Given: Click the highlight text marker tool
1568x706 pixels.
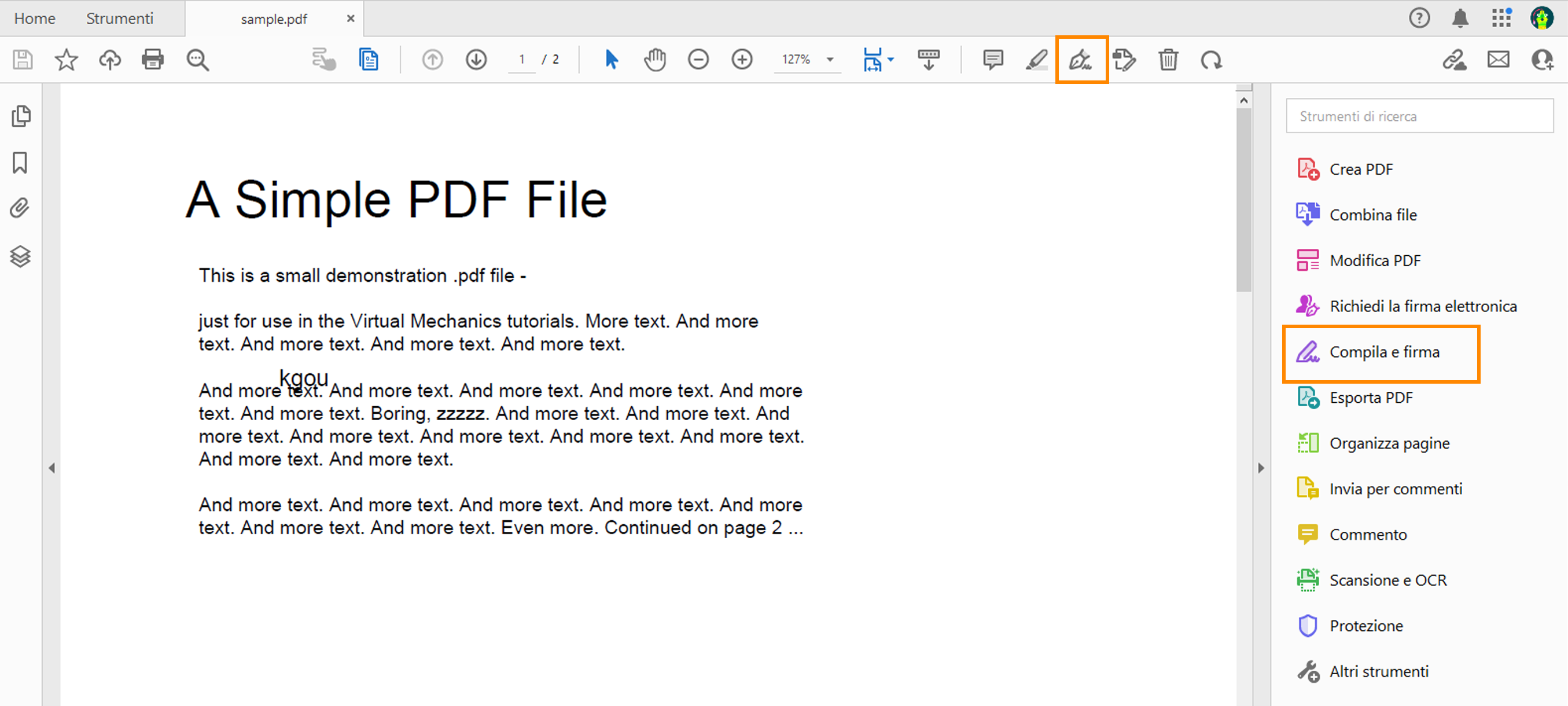Looking at the screenshot, I should 1037,60.
